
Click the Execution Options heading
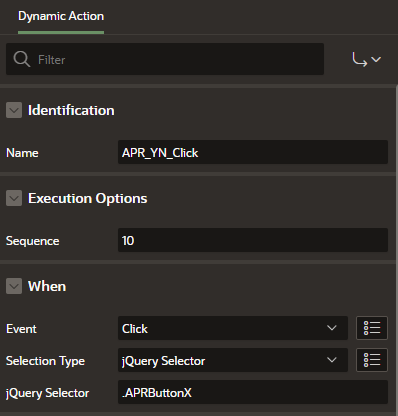click(x=87, y=198)
